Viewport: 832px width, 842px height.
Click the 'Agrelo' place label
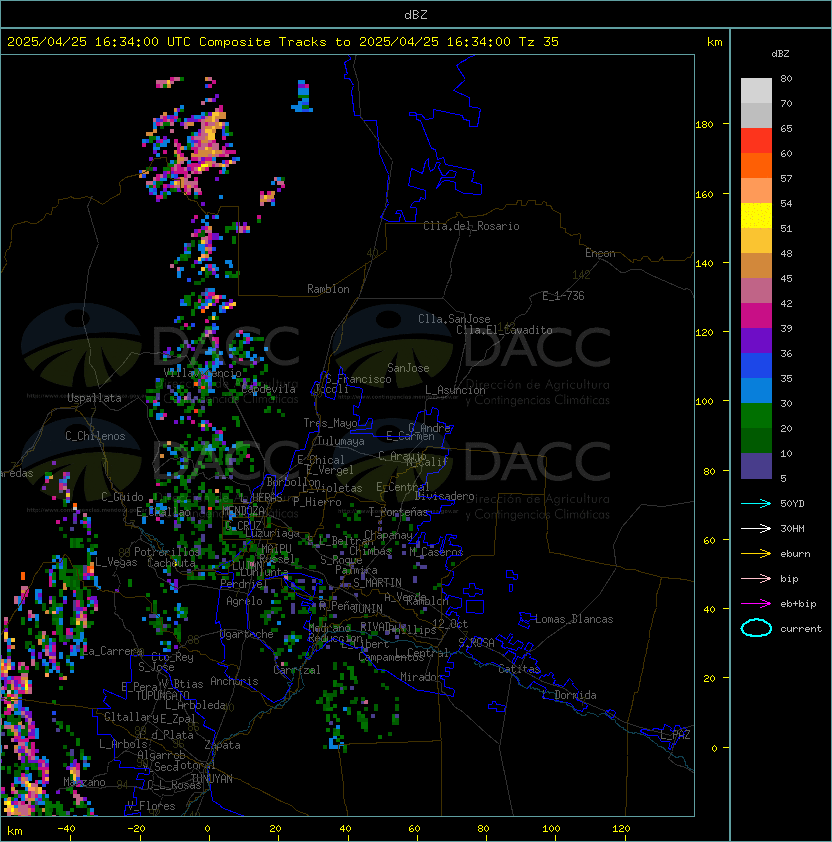pos(244,601)
